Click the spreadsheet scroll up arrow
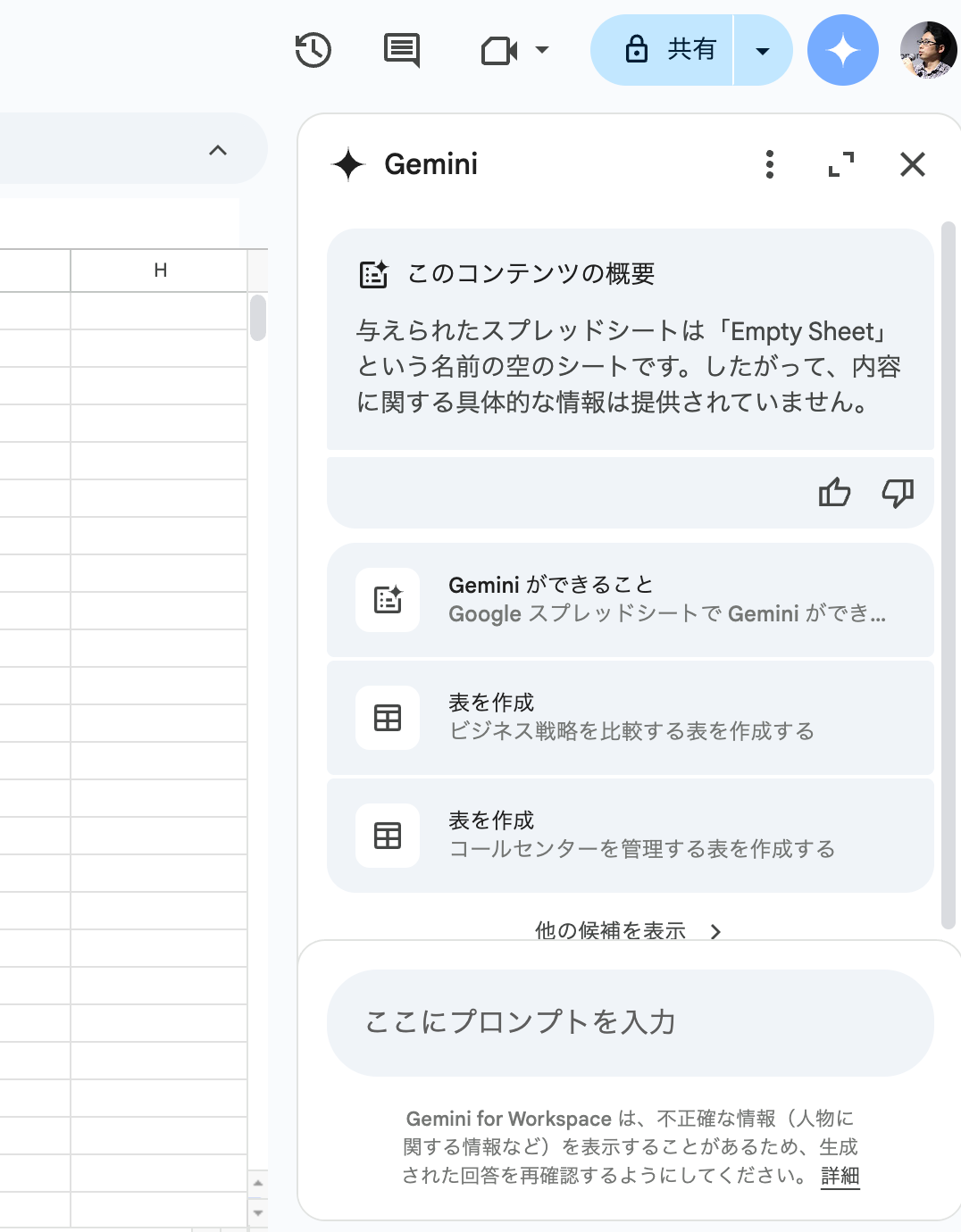The height and width of the screenshot is (1232, 961). [x=258, y=1183]
